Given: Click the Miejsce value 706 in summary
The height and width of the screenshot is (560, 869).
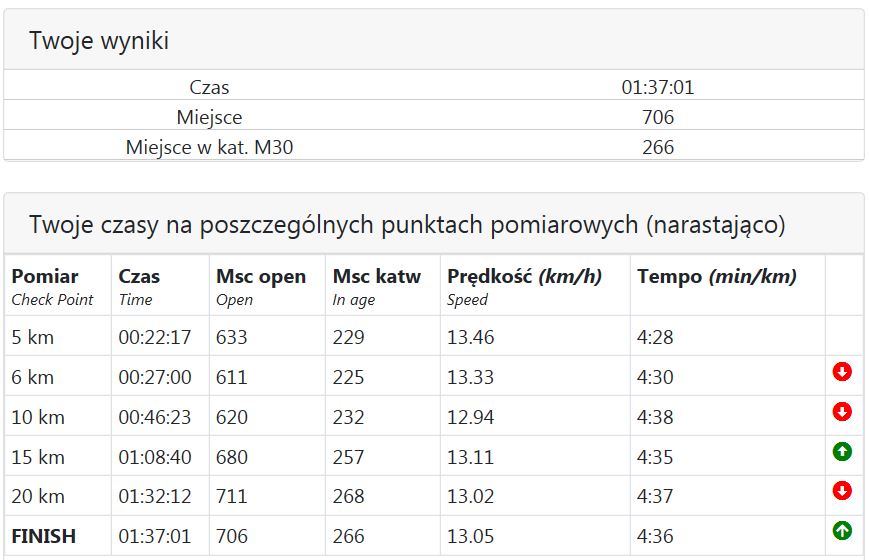Looking at the screenshot, I should pos(657,117).
